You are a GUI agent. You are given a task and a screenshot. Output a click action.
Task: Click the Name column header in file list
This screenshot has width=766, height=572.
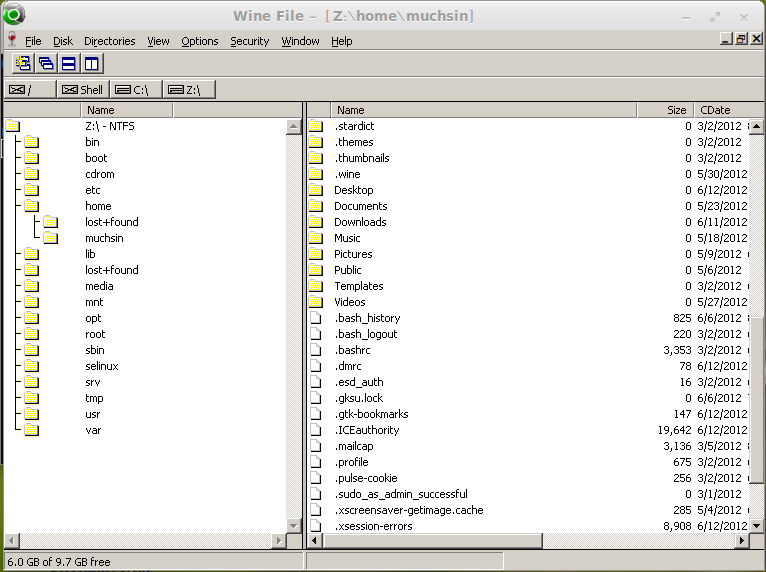point(484,110)
